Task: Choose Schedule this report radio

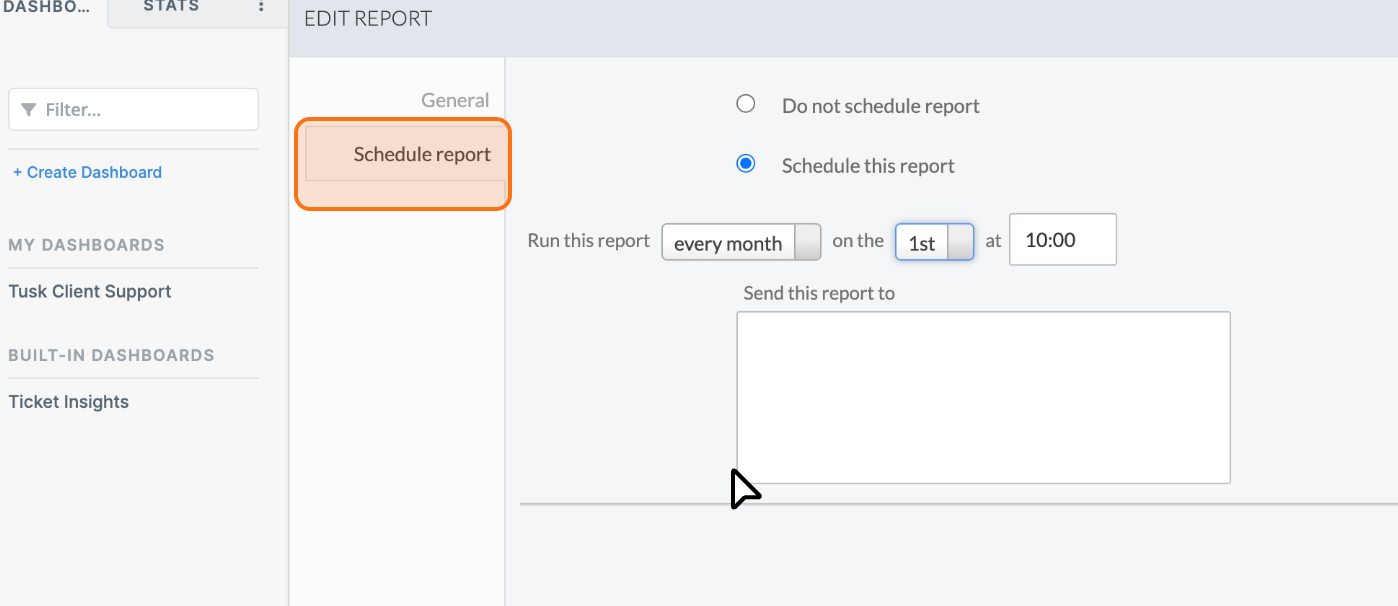Action: (x=745, y=164)
